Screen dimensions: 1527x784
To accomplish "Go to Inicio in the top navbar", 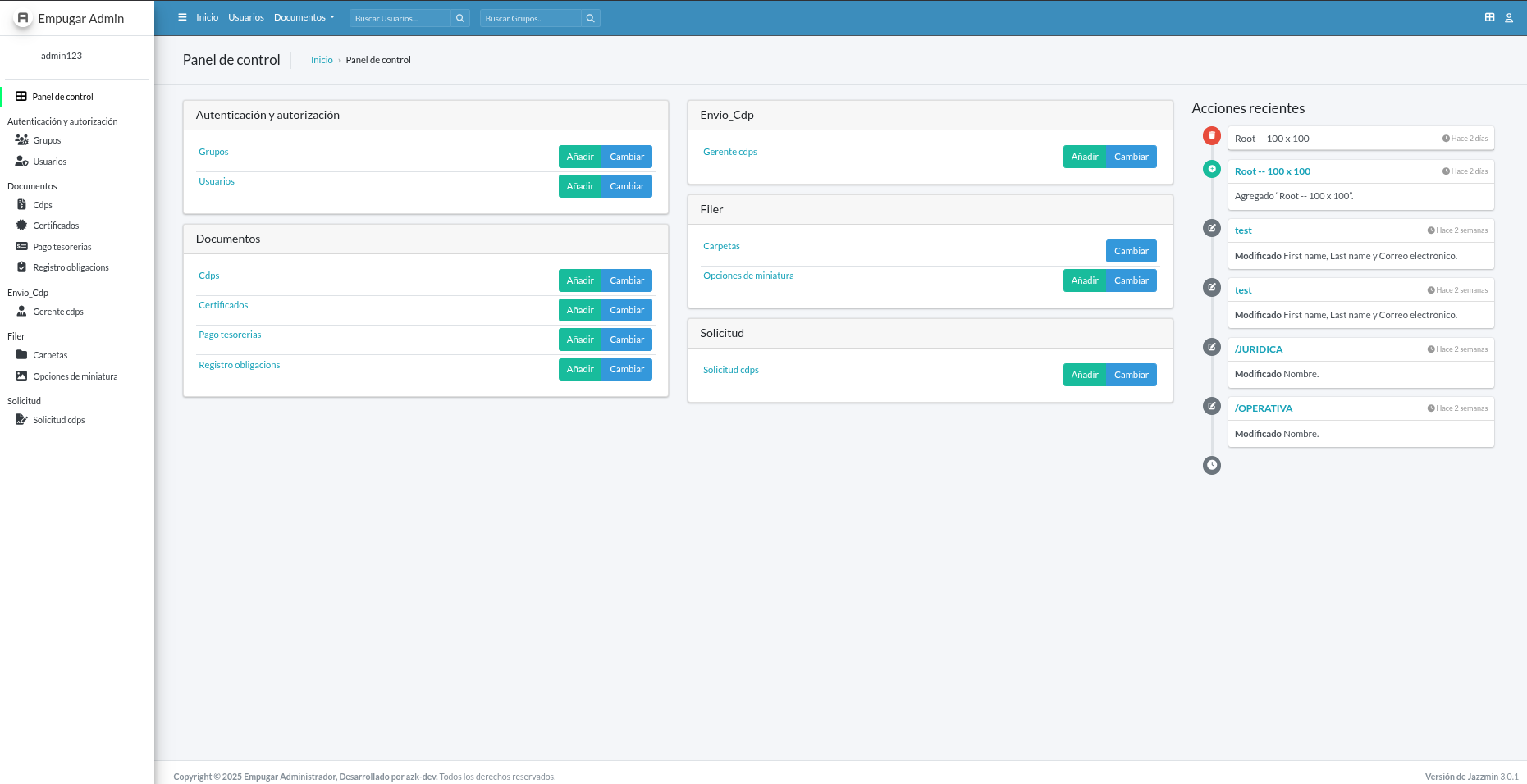I will [x=207, y=17].
